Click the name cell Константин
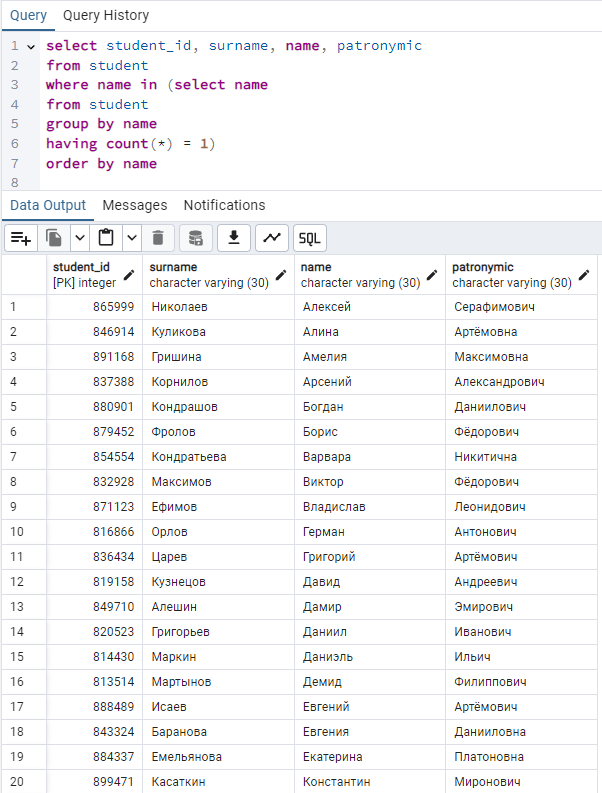Screen dimensions: 602x793 point(370,781)
